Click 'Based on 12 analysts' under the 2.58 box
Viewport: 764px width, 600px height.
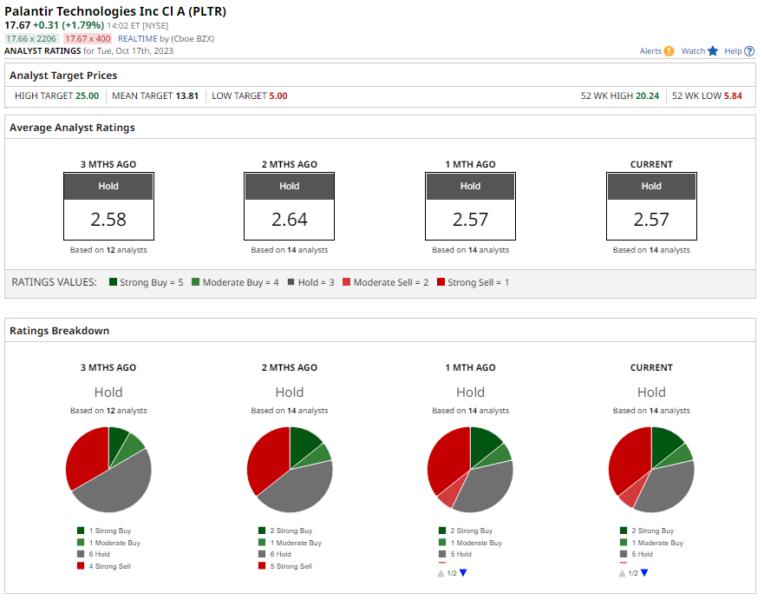[x=108, y=250]
